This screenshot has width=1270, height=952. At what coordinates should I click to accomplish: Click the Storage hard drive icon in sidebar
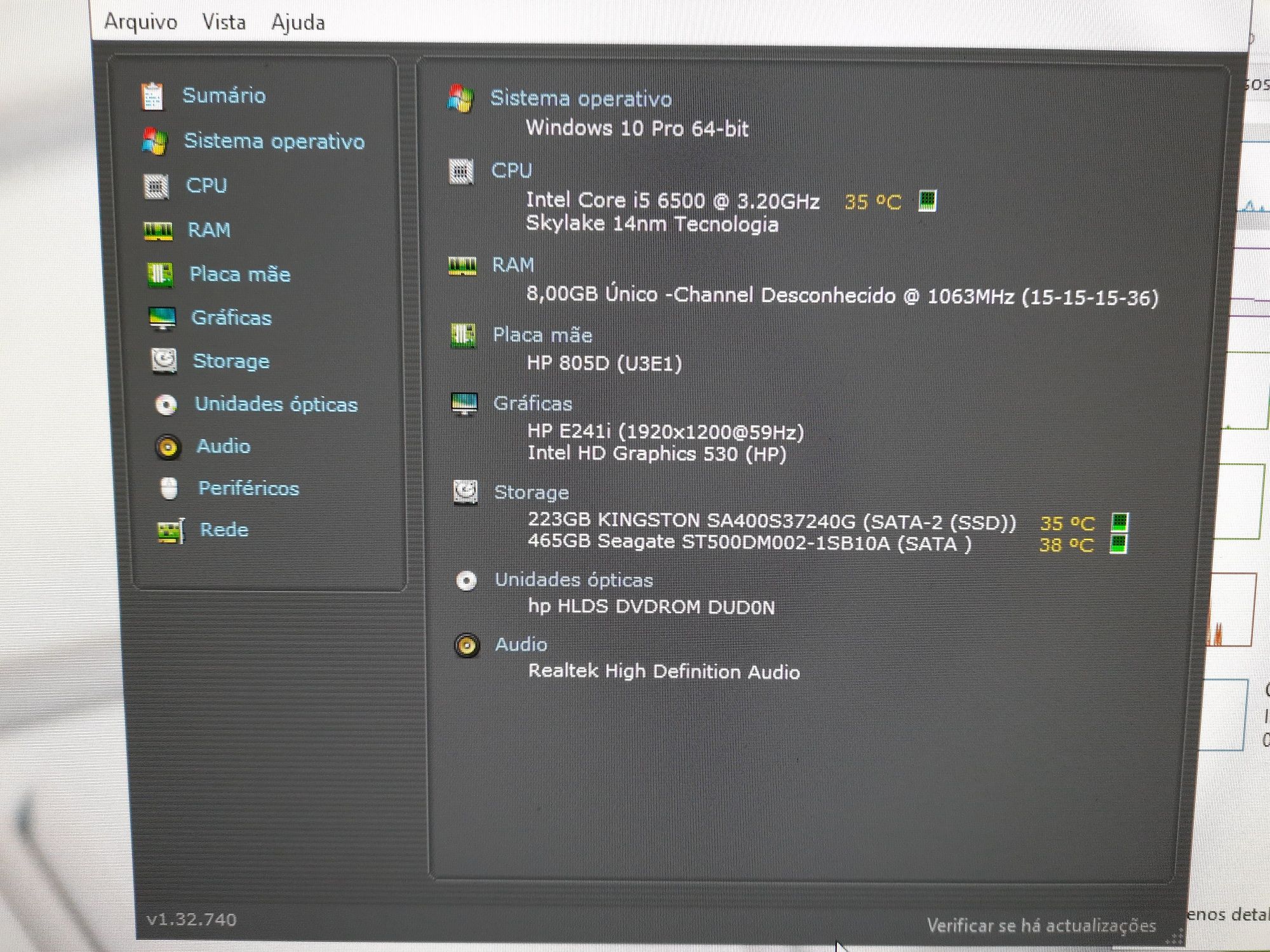164,361
